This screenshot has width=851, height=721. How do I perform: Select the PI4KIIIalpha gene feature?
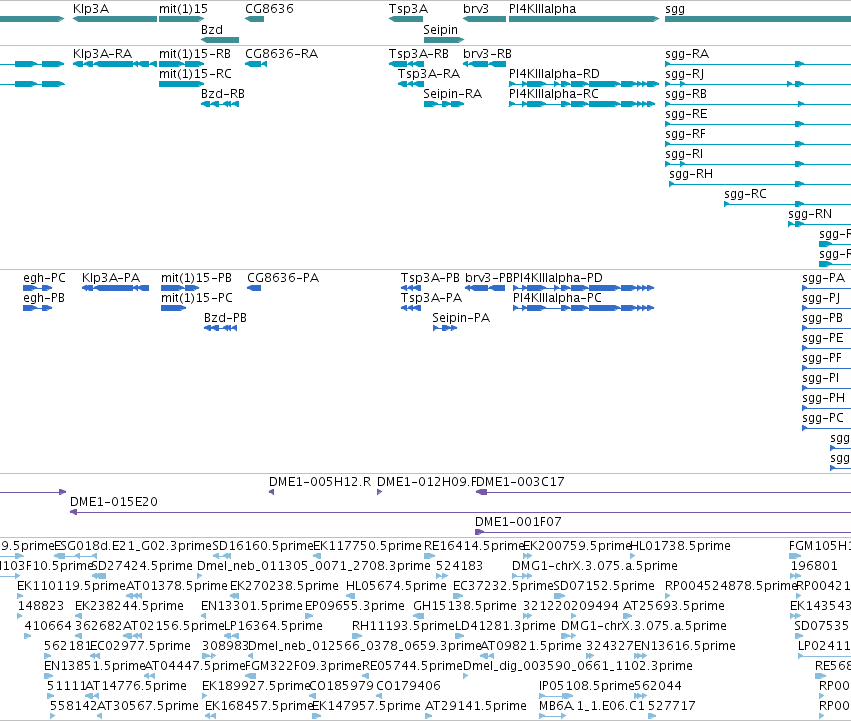[584, 19]
